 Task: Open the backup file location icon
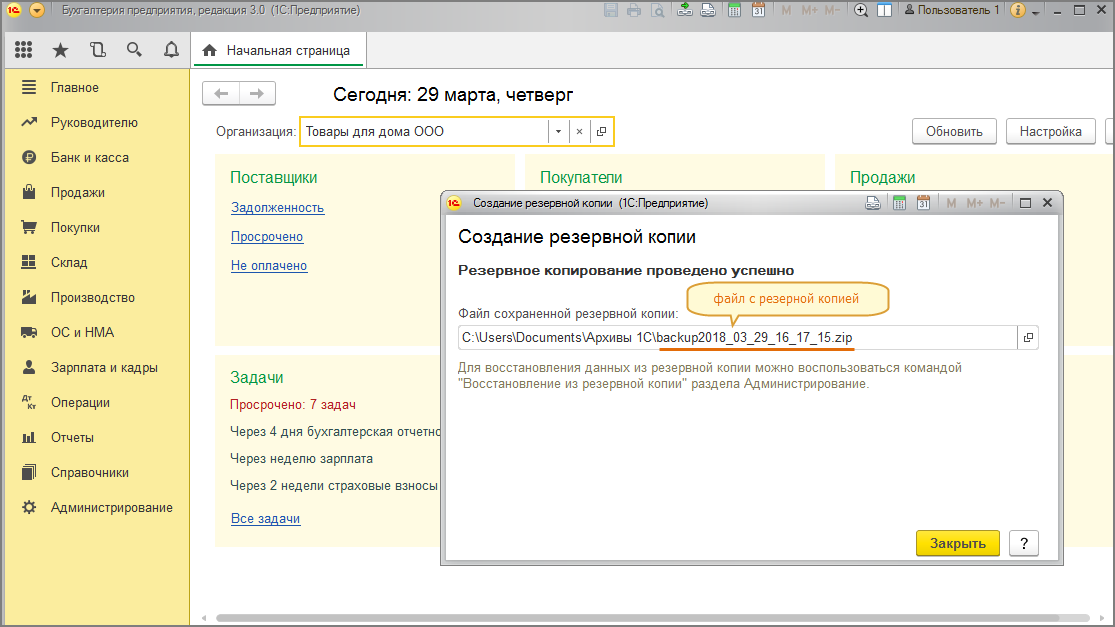point(1028,338)
